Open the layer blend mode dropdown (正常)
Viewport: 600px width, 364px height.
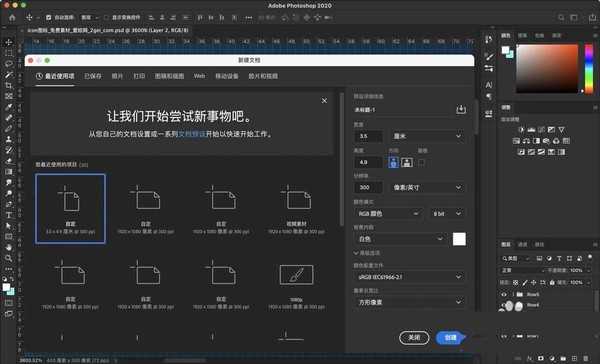[x=523, y=270]
